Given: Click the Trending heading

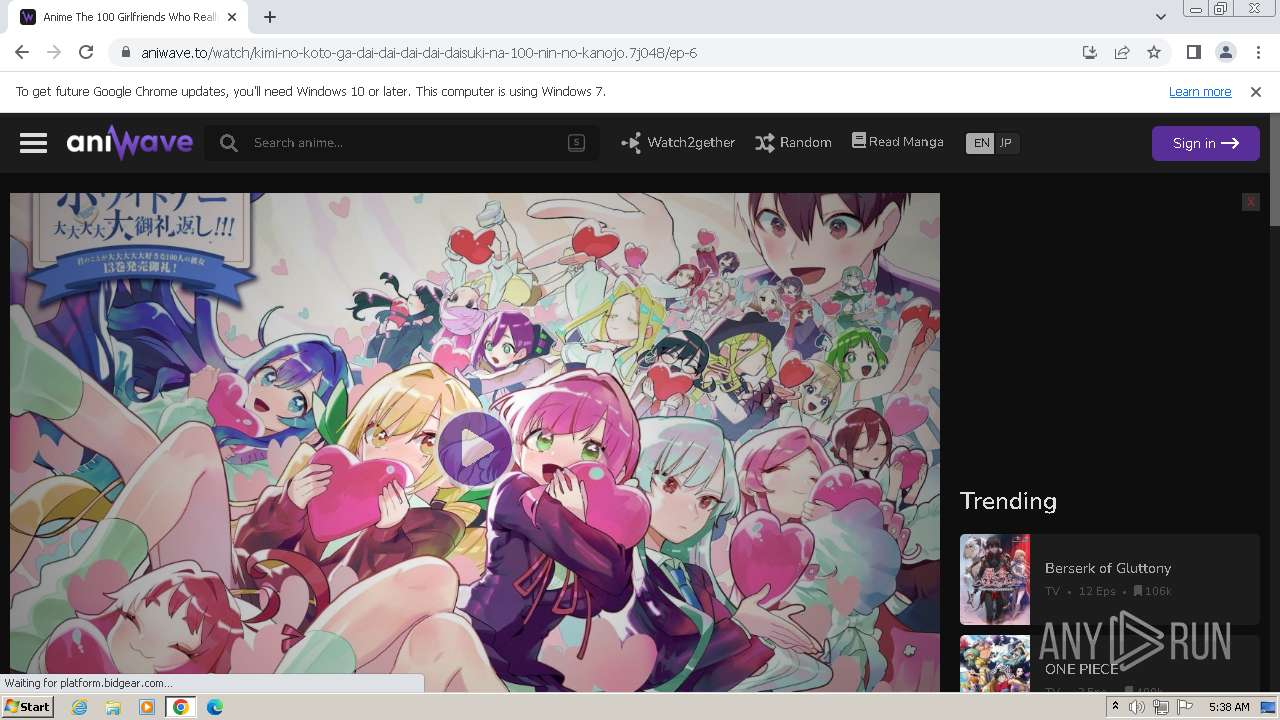Looking at the screenshot, I should click(1008, 501).
